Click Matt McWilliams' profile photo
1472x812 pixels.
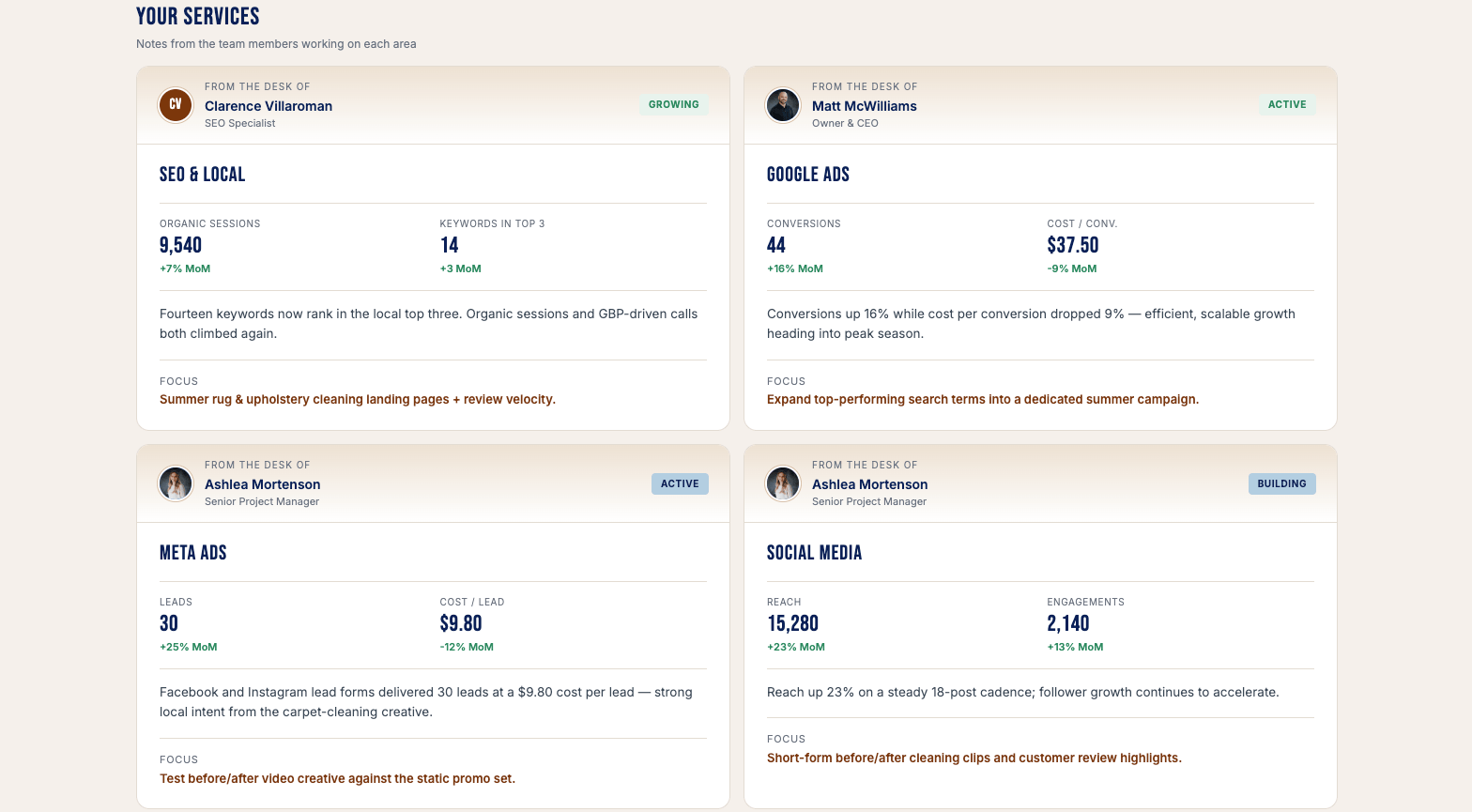[x=783, y=105]
